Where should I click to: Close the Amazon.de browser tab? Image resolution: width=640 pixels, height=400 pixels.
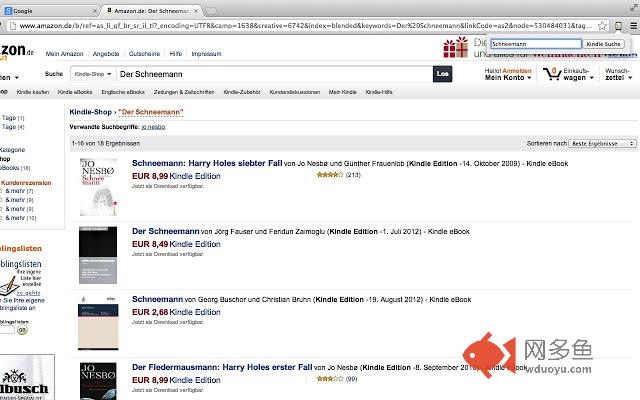pos(196,11)
